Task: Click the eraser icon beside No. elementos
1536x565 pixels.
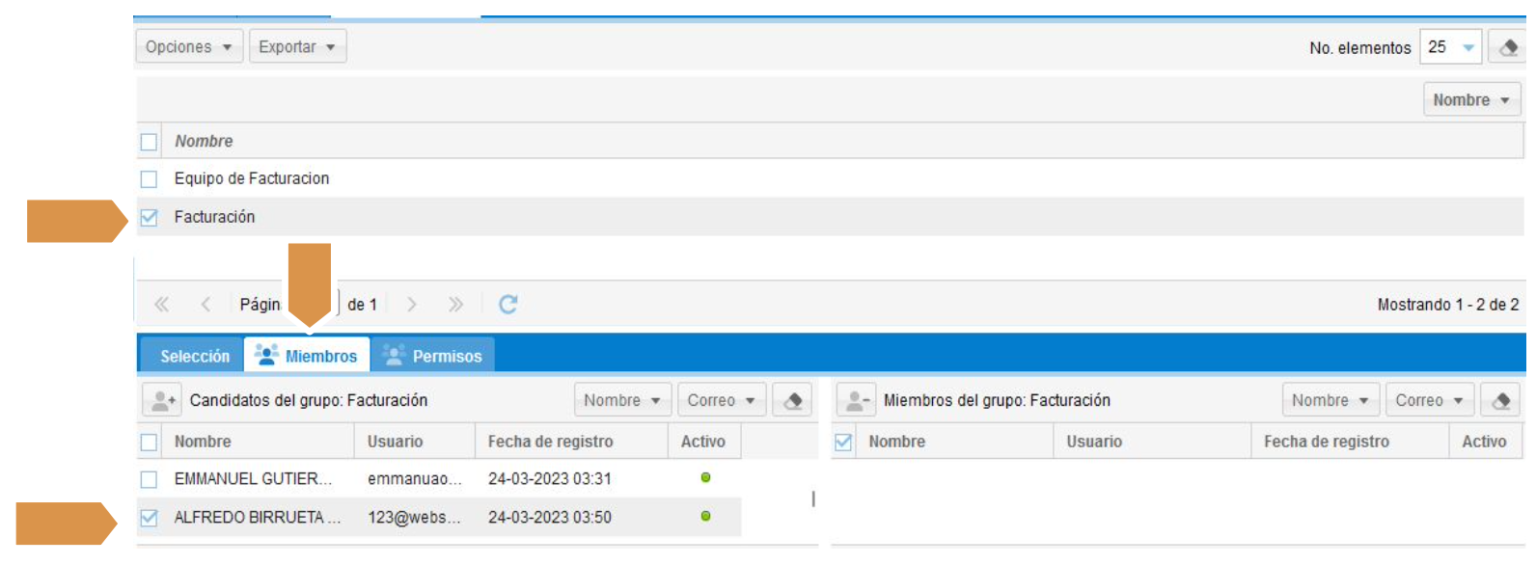Action: coord(1509,48)
